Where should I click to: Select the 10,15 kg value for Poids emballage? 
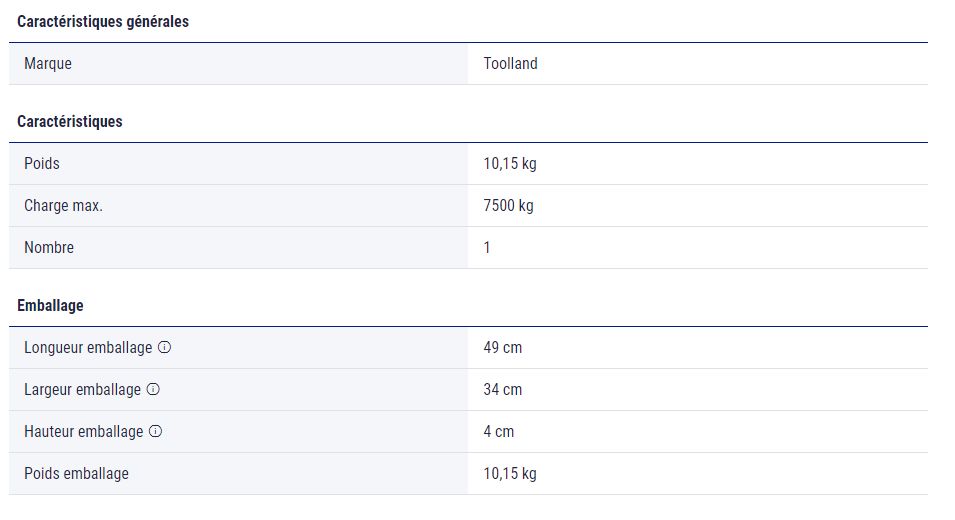click(510, 474)
